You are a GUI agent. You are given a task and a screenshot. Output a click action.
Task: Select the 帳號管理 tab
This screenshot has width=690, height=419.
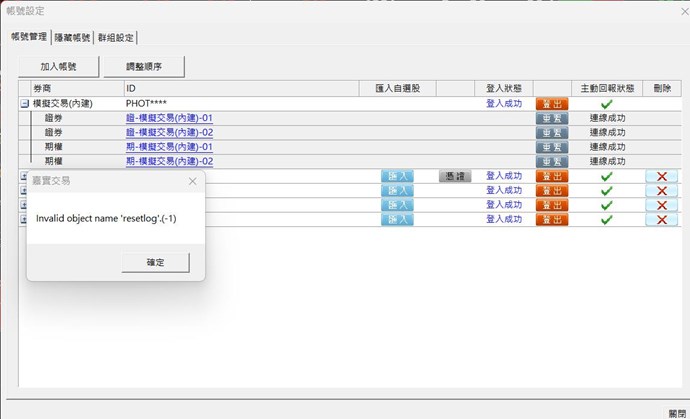29,37
